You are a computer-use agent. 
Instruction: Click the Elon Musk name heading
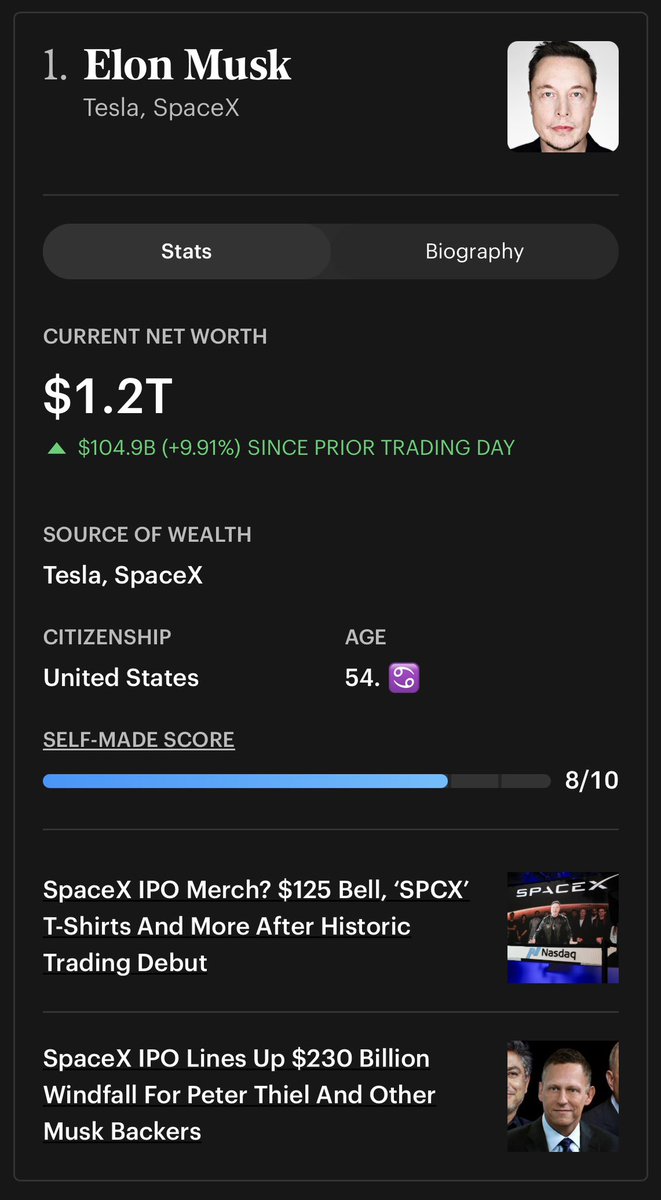187,66
